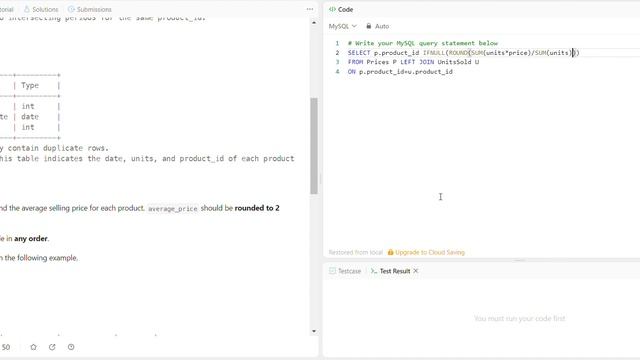This screenshot has width=640, height=360.
Task: Click the Auto label in editor toolbar
Action: click(x=382, y=26)
